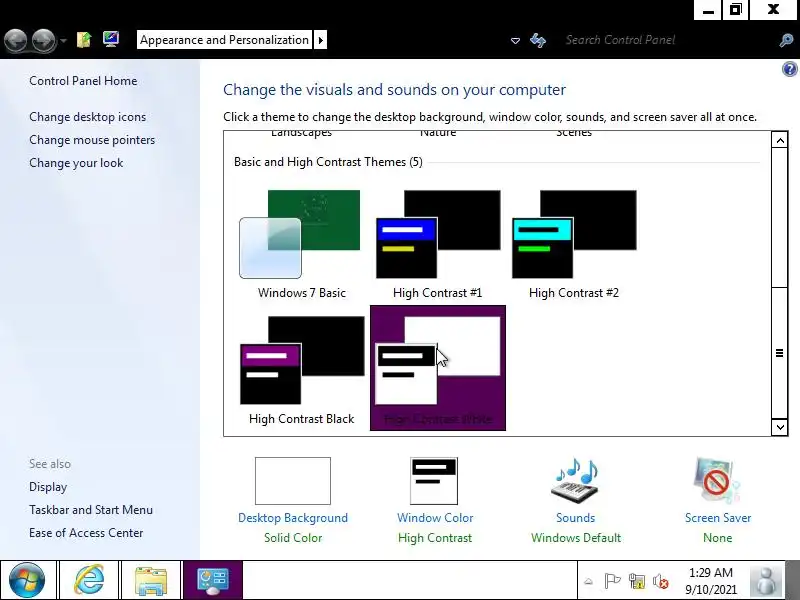The width and height of the screenshot is (800, 600).
Task: Click the Desktop Background text link
Action: point(293,518)
